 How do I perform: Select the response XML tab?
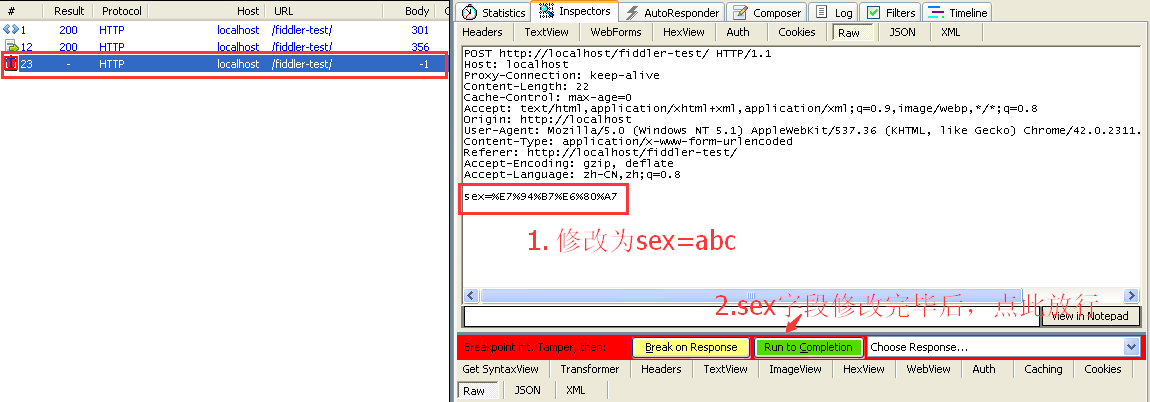[576, 390]
